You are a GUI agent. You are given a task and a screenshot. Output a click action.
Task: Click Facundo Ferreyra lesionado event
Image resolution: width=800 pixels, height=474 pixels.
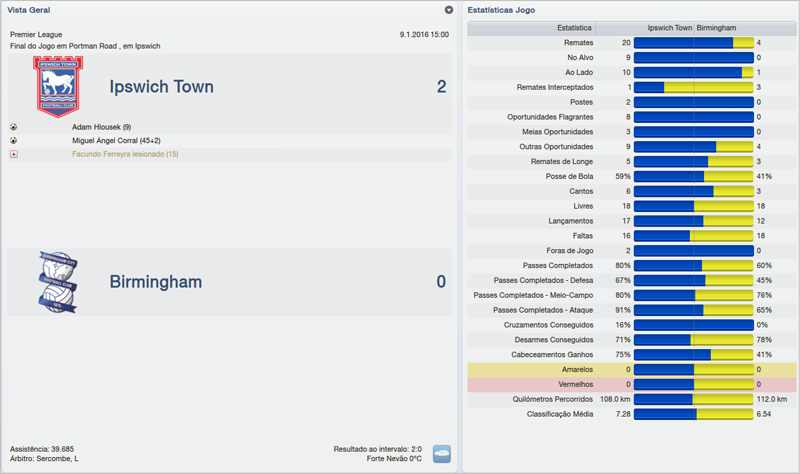tap(125, 154)
